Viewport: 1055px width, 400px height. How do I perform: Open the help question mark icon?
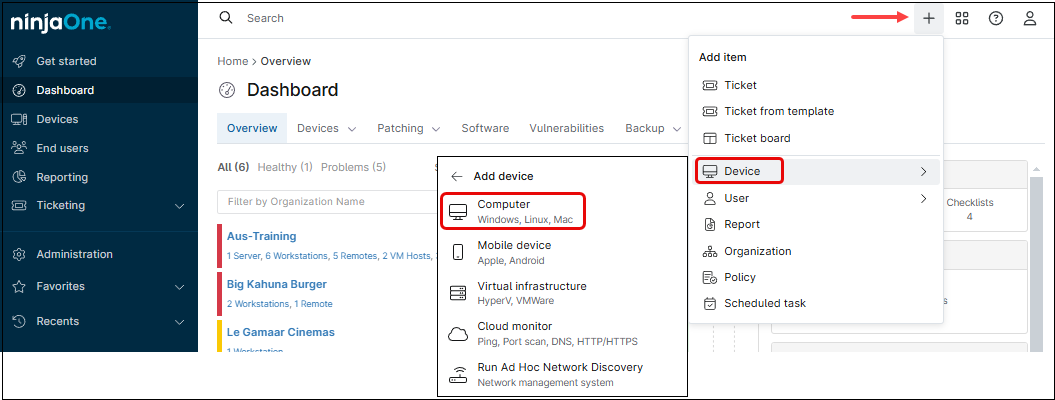[995, 18]
